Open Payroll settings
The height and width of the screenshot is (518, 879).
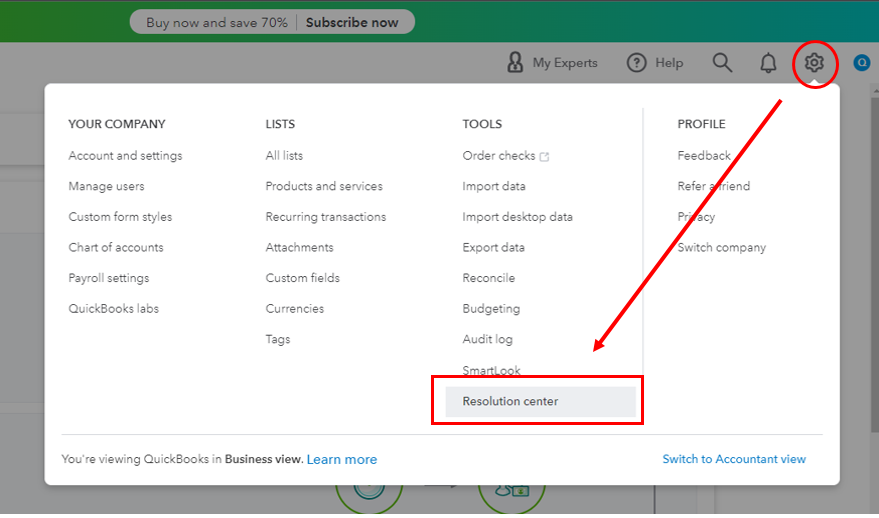pos(109,278)
